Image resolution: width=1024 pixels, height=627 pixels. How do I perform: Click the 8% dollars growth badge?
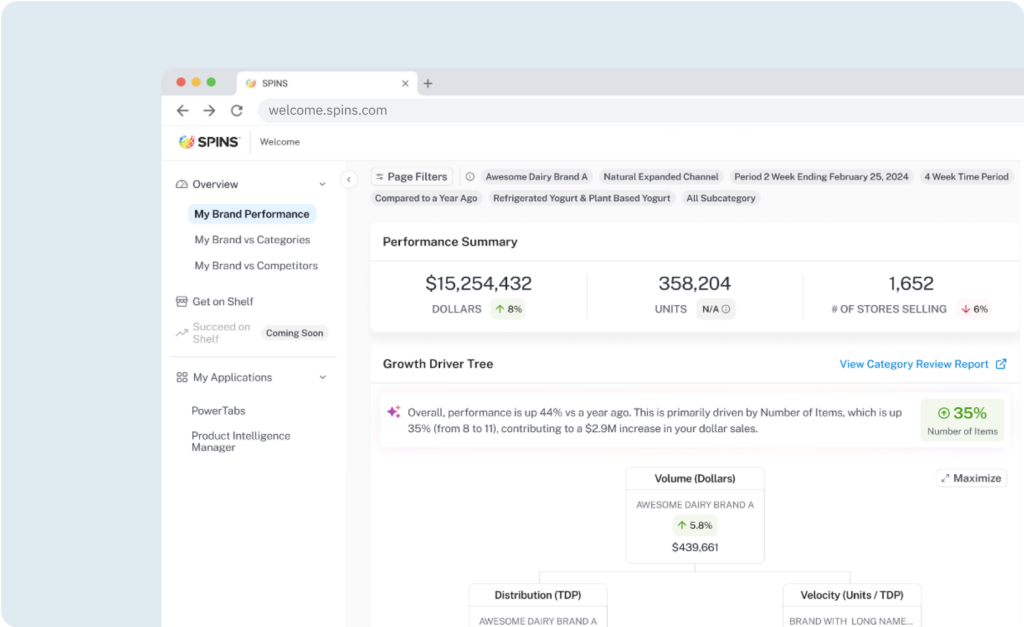point(508,309)
